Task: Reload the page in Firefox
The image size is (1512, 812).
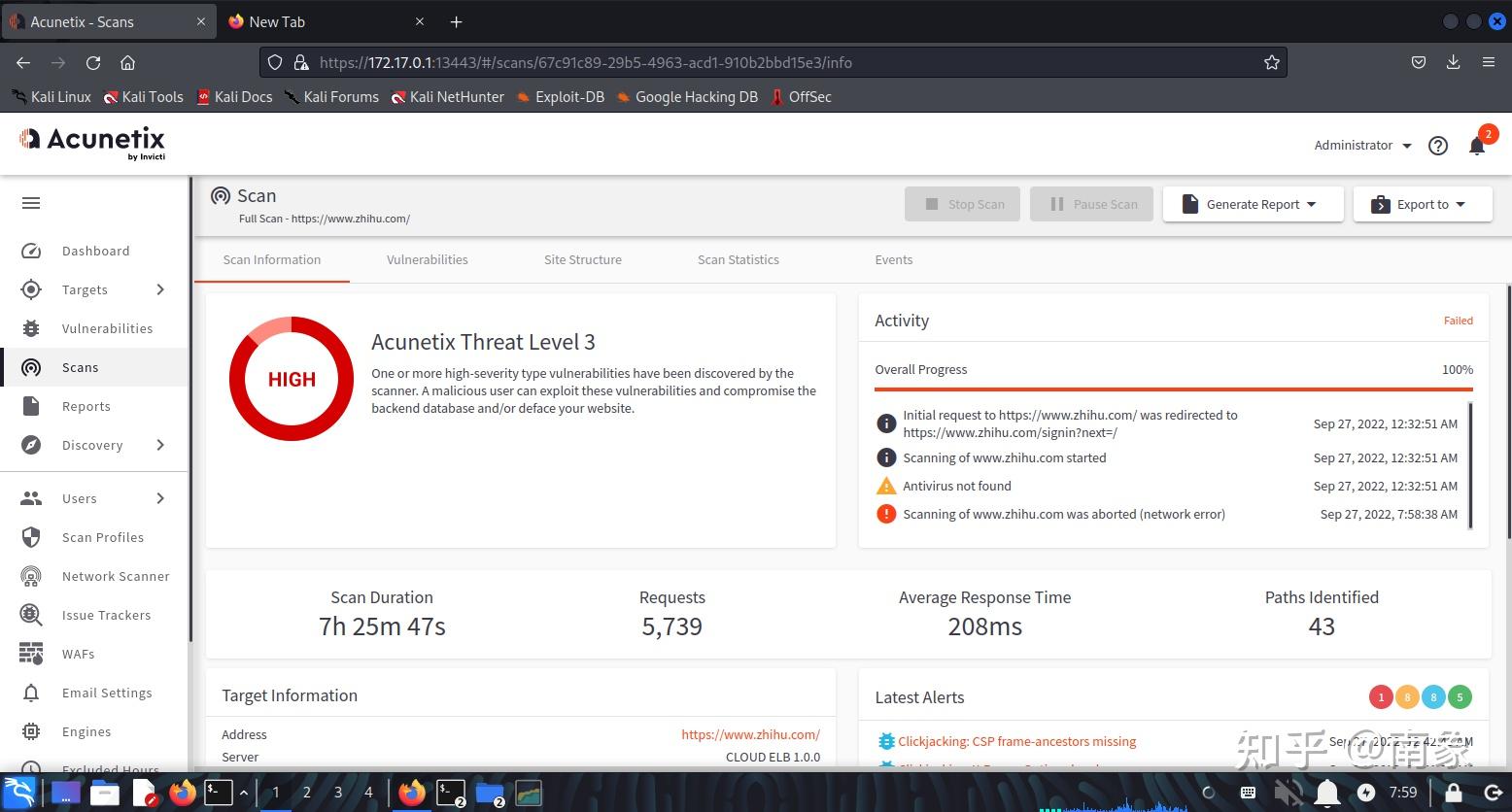Action: [93, 62]
